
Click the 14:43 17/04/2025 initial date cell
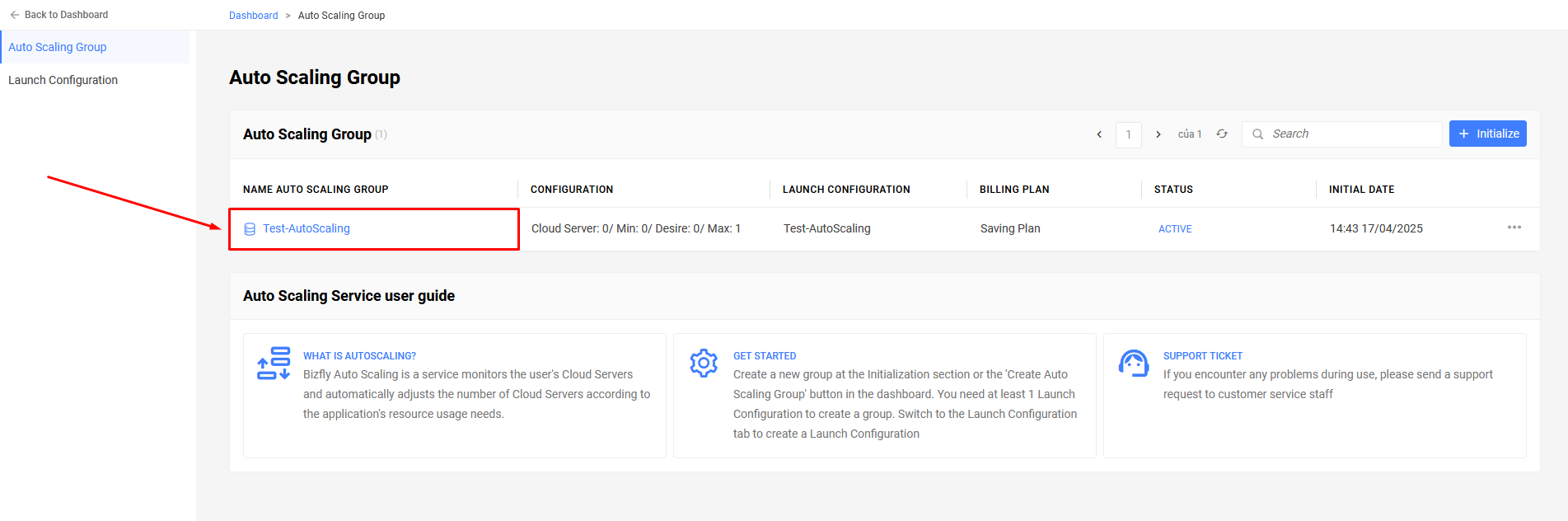(1376, 228)
